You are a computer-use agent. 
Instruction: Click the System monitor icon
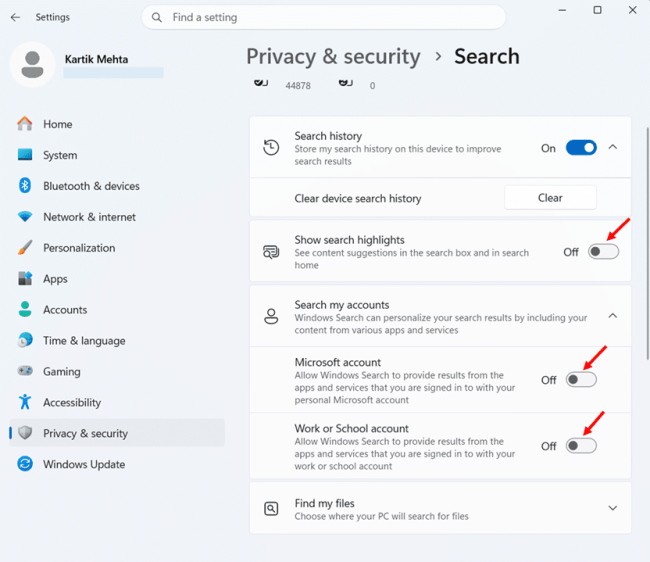coord(25,155)
